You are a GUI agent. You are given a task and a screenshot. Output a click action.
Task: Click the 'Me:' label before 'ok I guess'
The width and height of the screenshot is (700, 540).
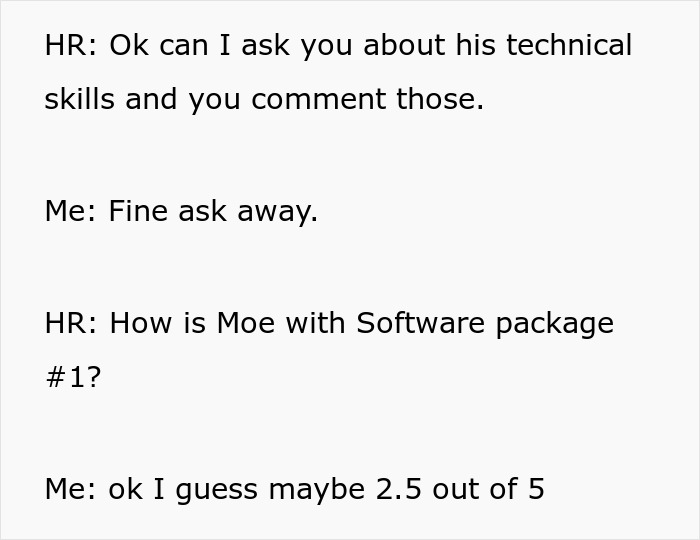point(71,489)
